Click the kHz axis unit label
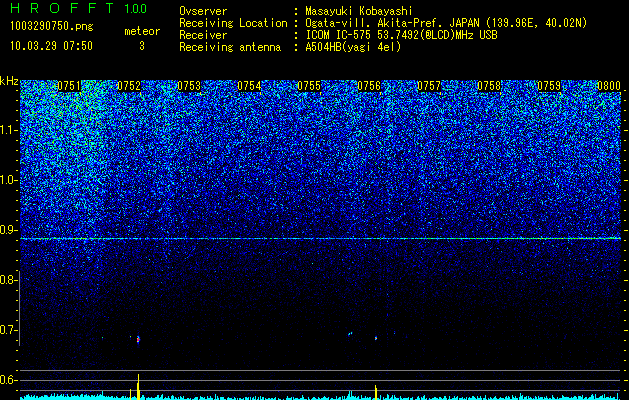 tap(9, 81)
